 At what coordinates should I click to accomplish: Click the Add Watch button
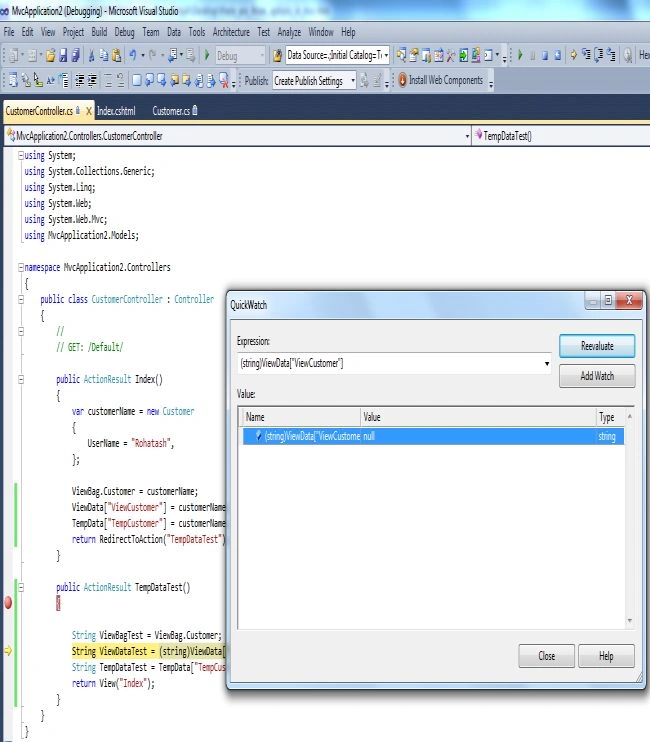[x=597, y=376]
